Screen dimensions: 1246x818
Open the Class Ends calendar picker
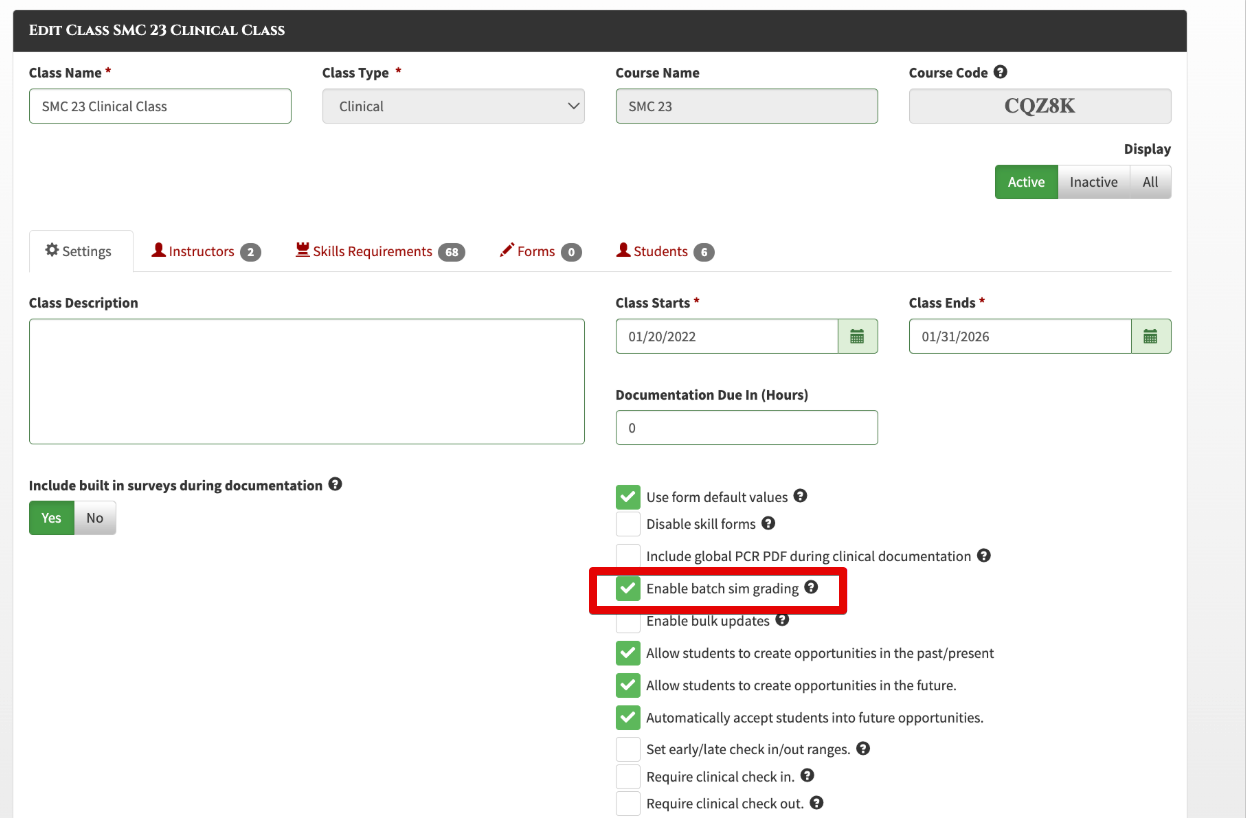pos(1150,337)
